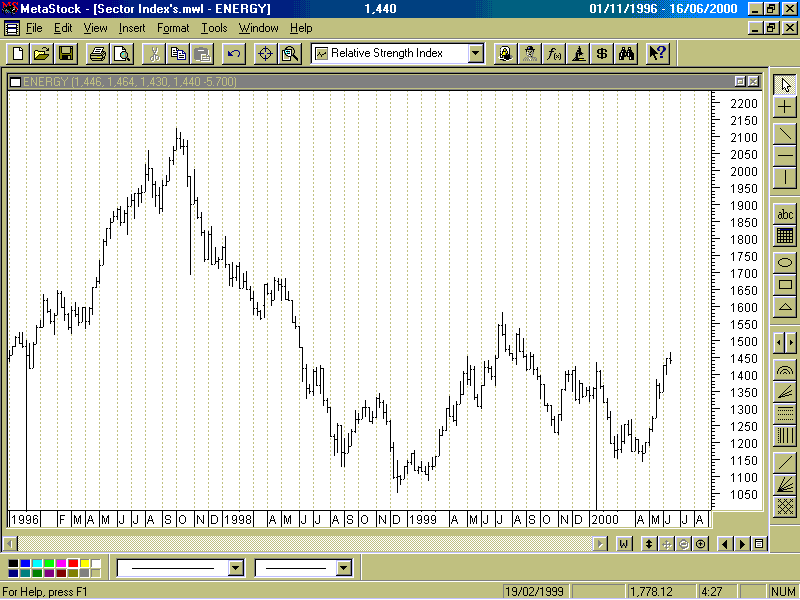Screen dimensions: 800x600
Task: Create a new chart with New icon
Action: click(18, 54)
